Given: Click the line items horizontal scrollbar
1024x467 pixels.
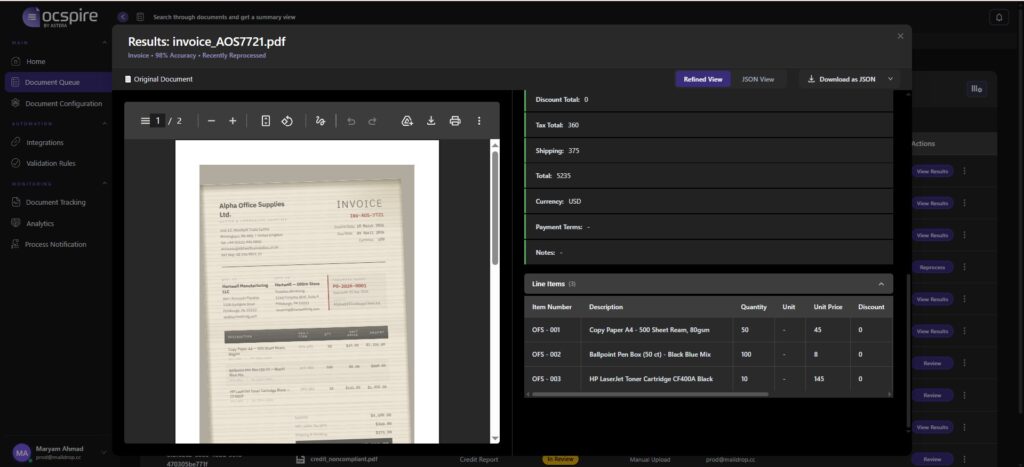Looking at the screenshot, I should point(650,394).
